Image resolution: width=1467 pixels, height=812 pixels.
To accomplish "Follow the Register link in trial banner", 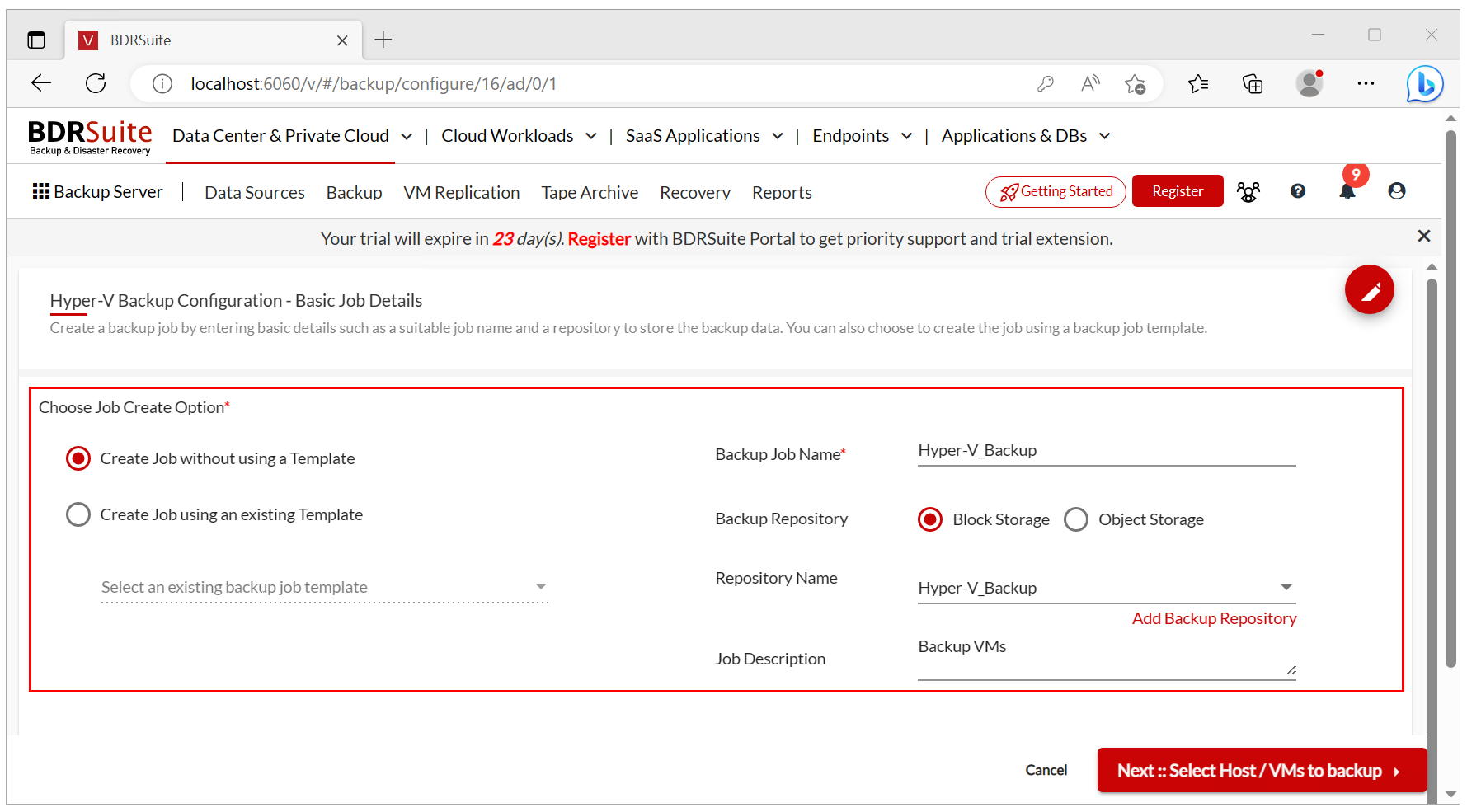I will point(599,239).
